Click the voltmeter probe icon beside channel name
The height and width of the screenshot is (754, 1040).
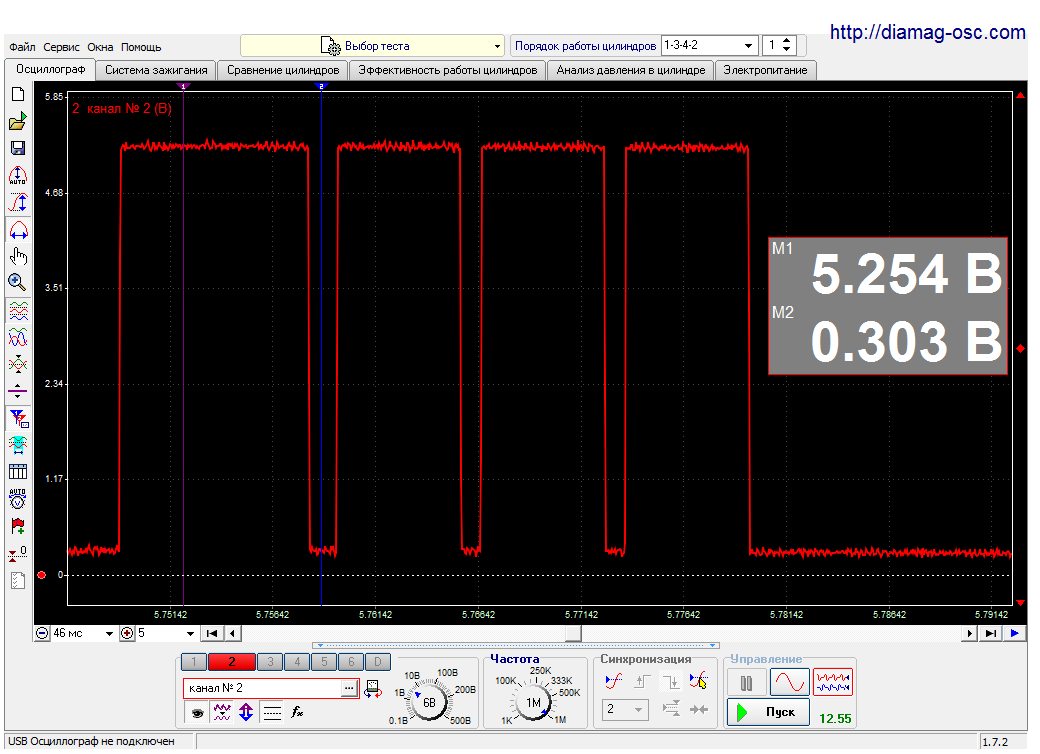pos(373,688)
